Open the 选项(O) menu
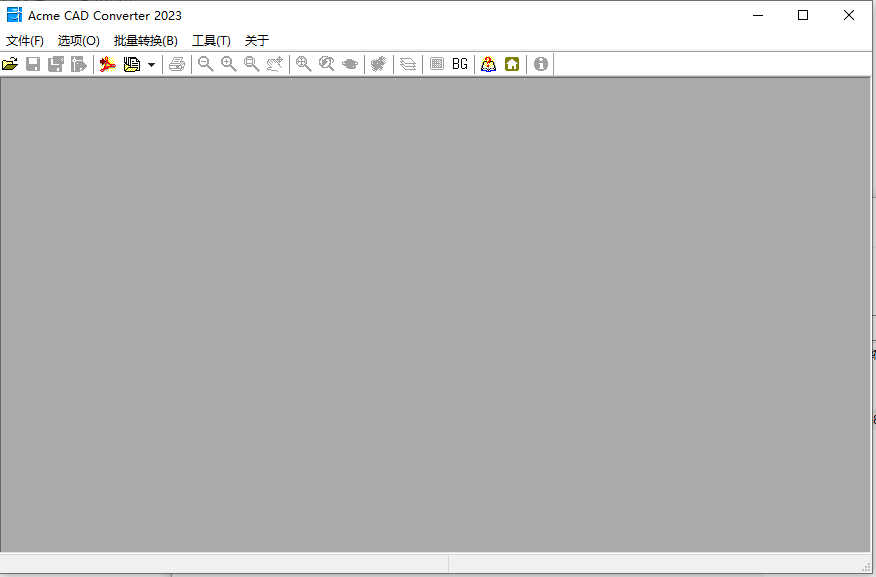 tap(79, 41)
